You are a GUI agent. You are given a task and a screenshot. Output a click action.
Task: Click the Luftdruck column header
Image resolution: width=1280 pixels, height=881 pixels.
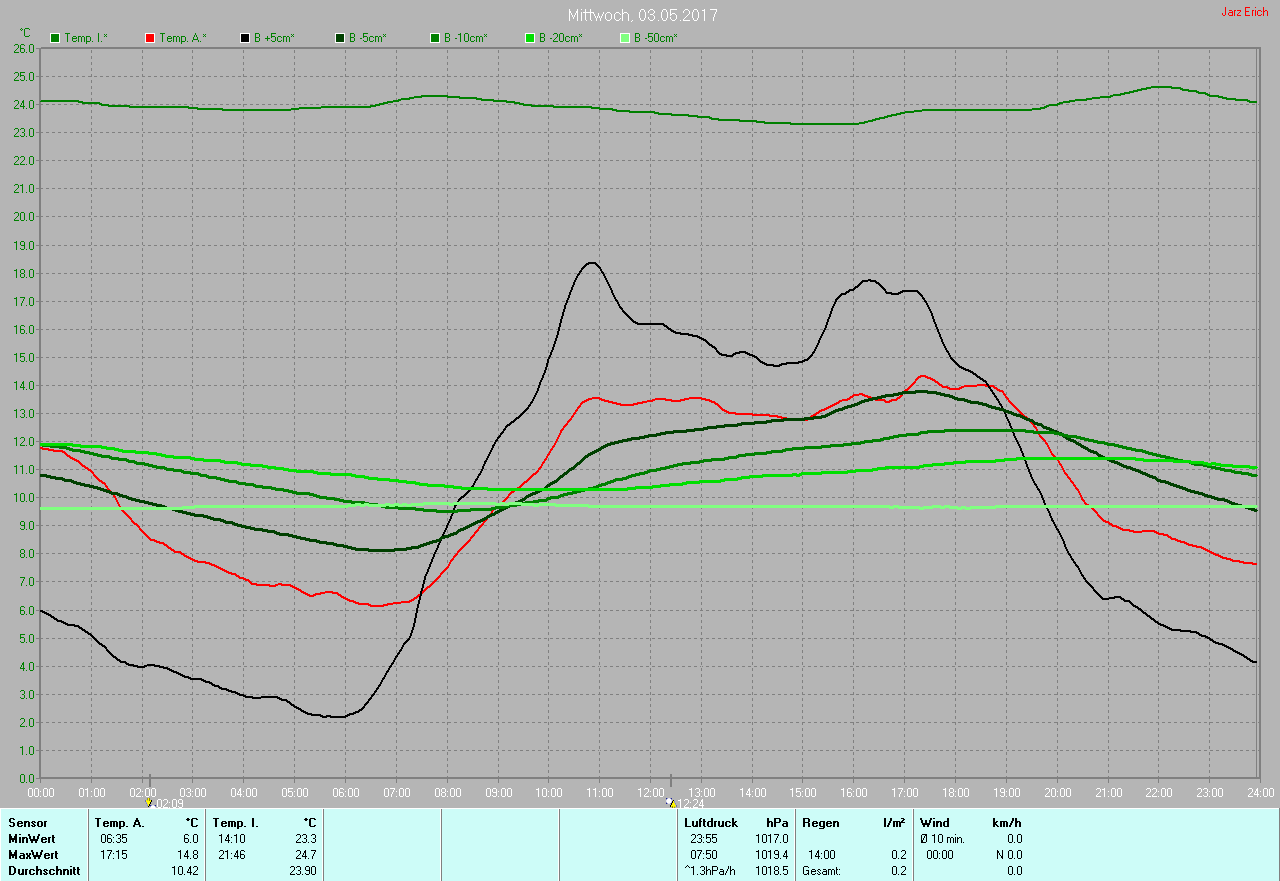tap(711, 823)
